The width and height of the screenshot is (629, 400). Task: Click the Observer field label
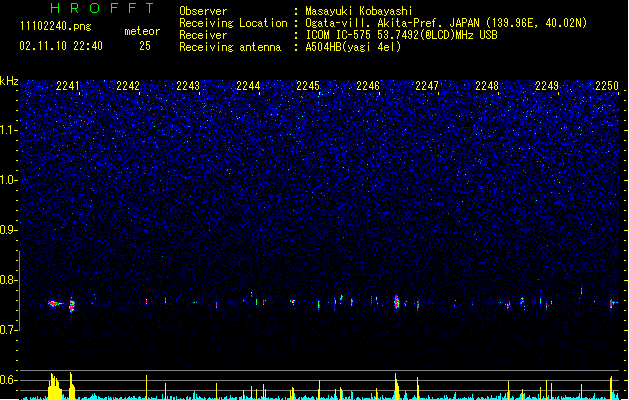(203, 11)
